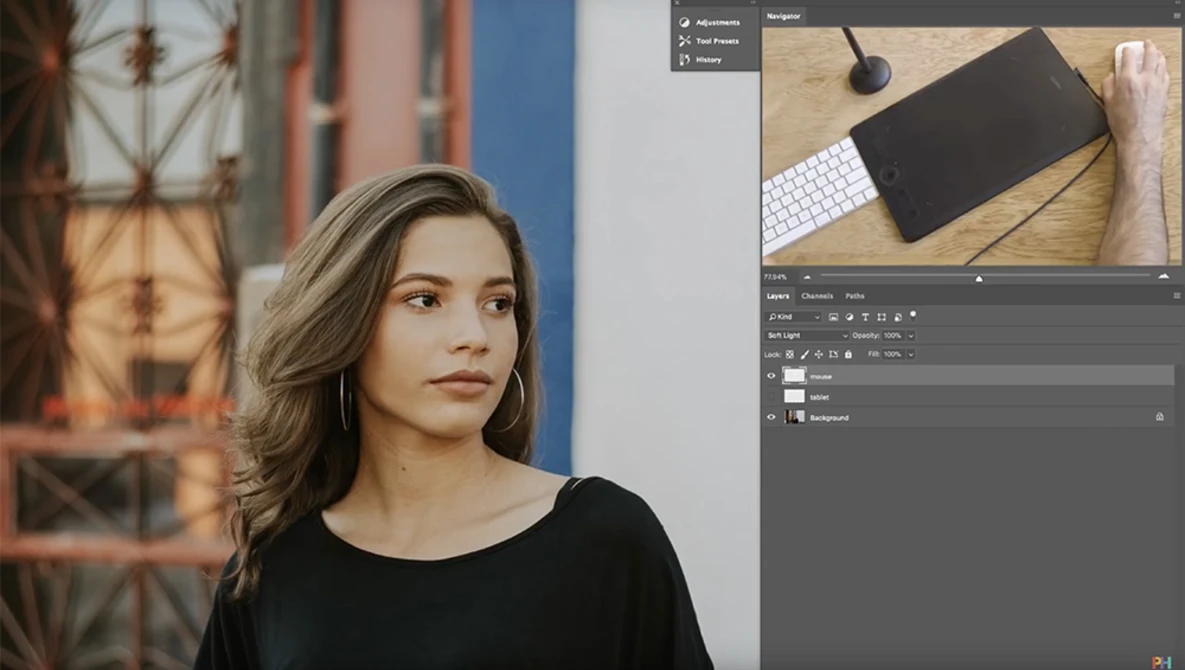Prevent auto-nesting into artboards lock icon
Viewport: 1185px width, 670px height.
(x=834, y=354)
